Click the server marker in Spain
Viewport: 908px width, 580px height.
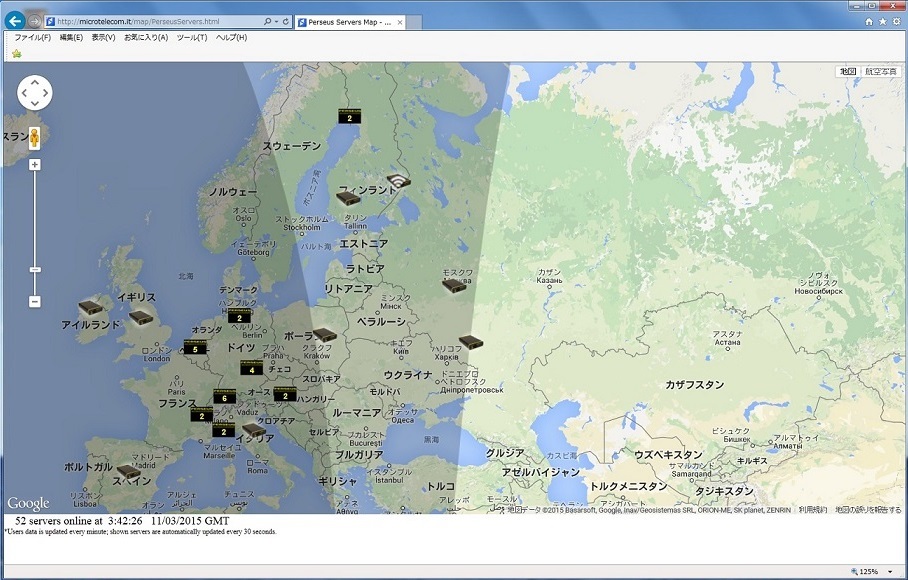pyautogui.click(x=128, y=471)
